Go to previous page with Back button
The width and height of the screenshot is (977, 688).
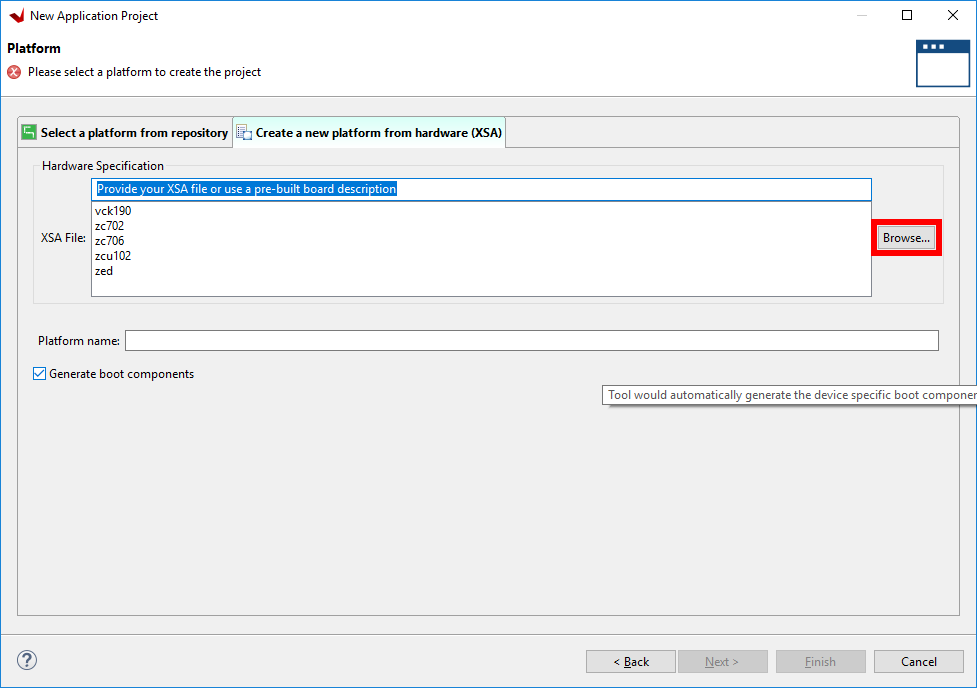tap(631, 661)
